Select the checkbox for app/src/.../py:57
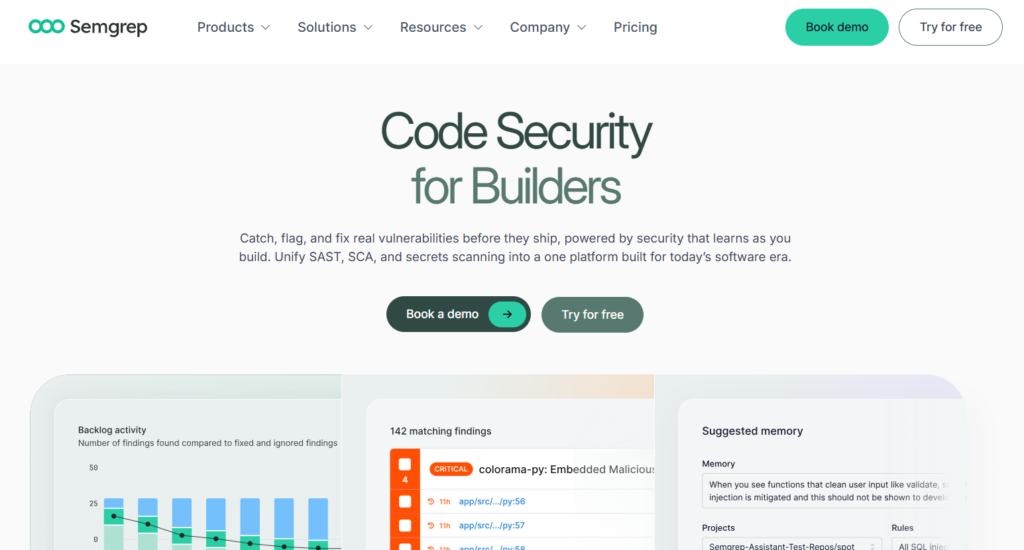Viewport: 1024px width, 550px height. tap(405, 525)
